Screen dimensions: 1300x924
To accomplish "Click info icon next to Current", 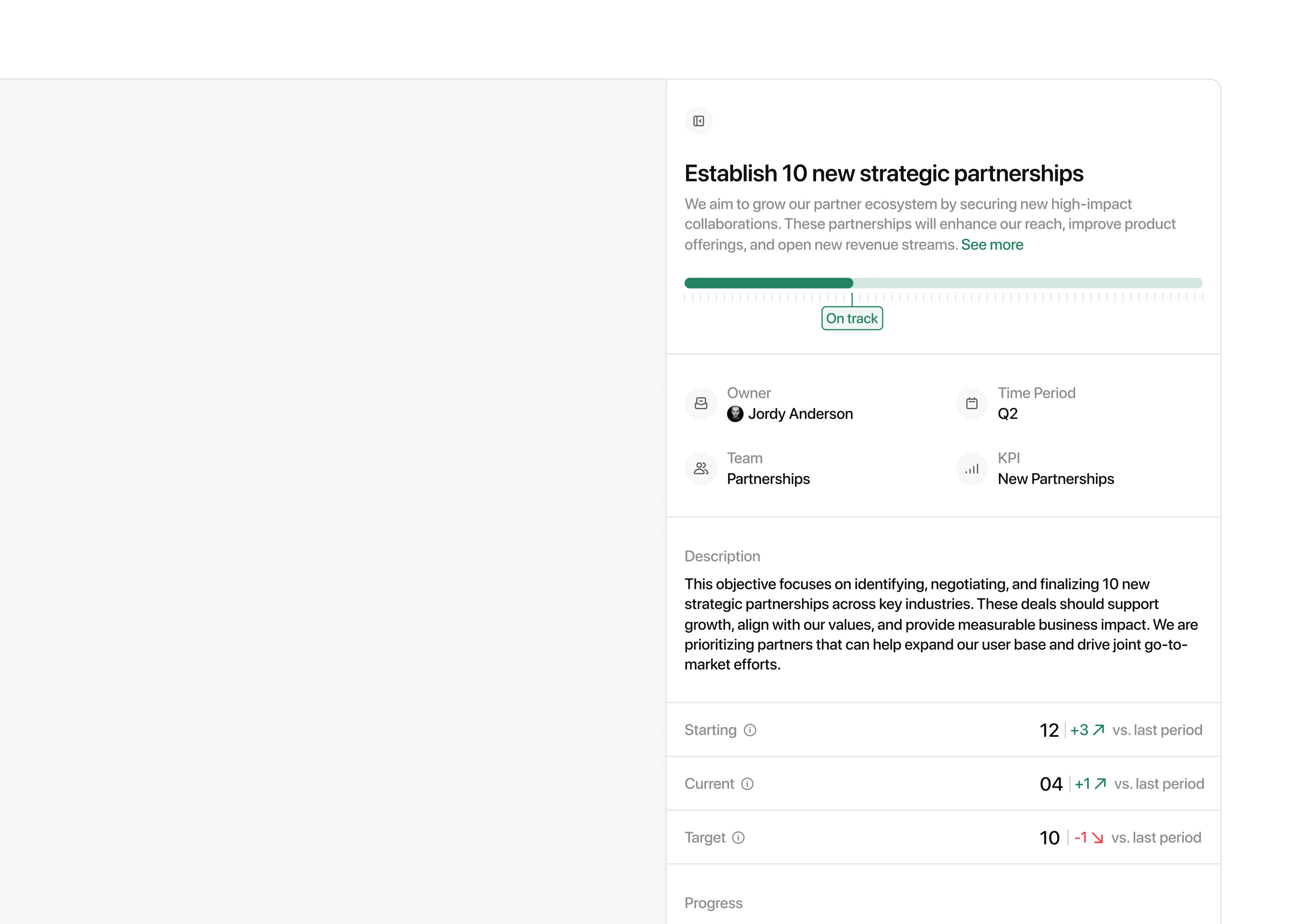I will click(x=747, y=784).
